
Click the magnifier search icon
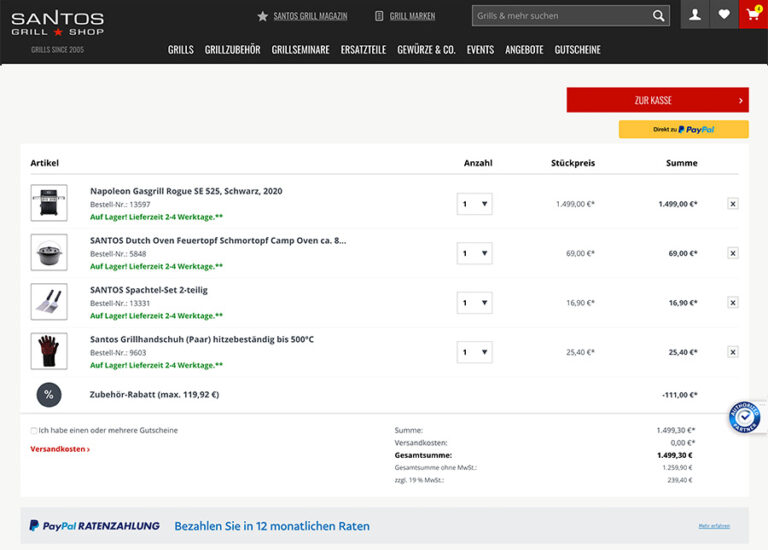[659, 16]
